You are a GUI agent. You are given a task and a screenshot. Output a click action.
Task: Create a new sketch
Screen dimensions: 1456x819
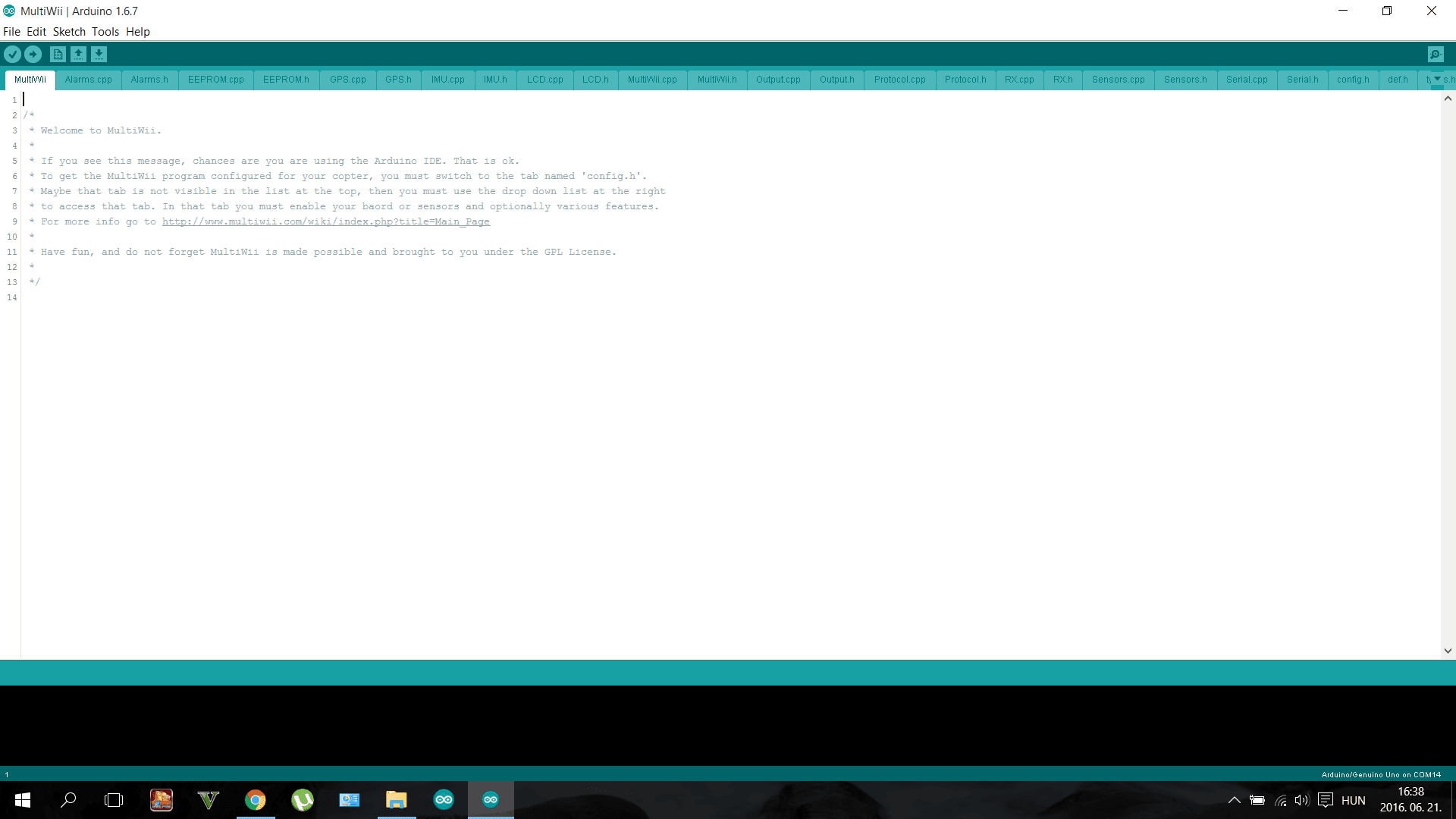point(58,54)
